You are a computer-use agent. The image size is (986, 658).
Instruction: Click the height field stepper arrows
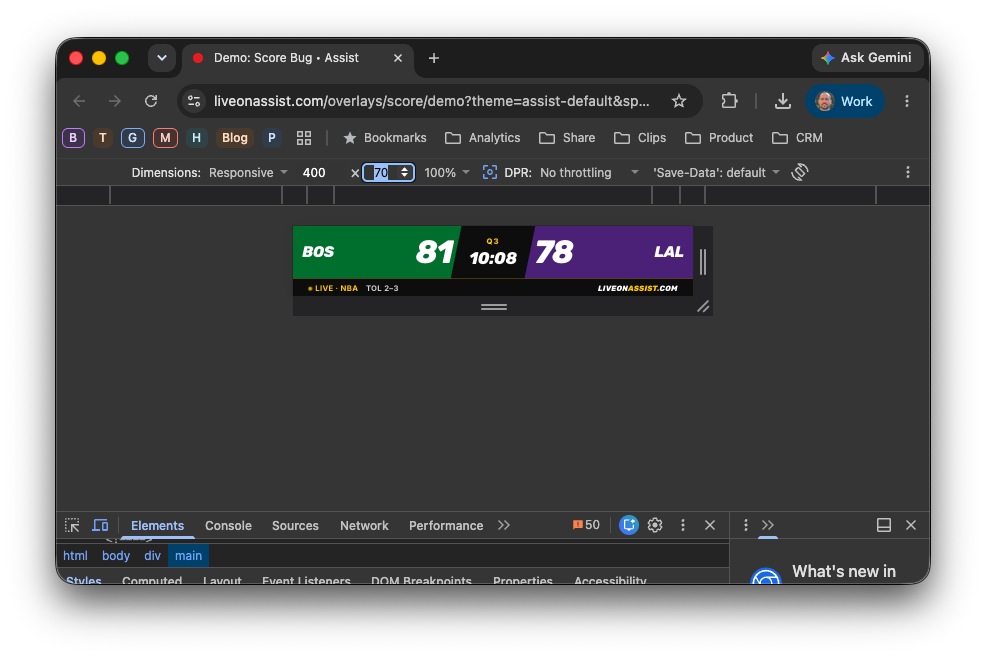(x=404, y=172)
